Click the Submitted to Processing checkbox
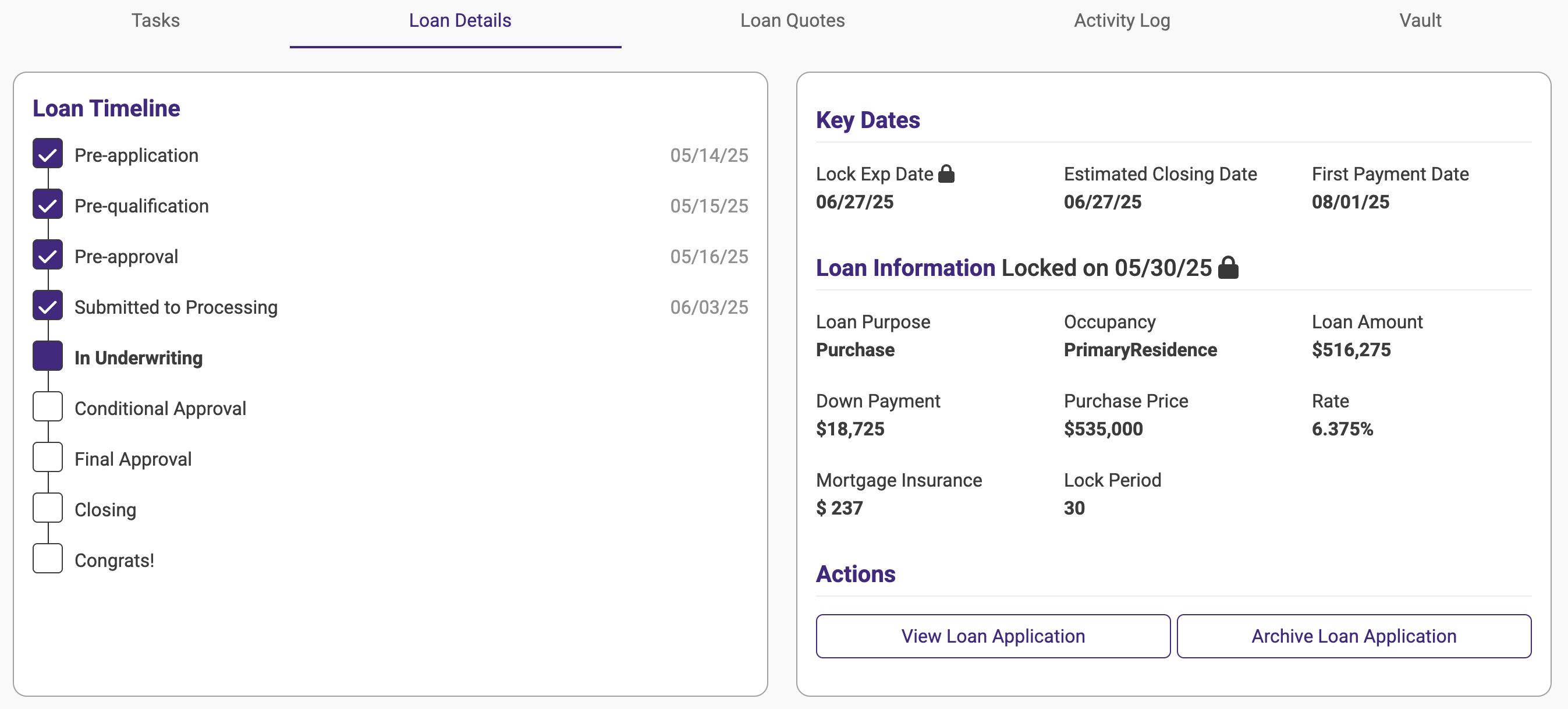Screen dimensions: 1568x709 [48, 306]
